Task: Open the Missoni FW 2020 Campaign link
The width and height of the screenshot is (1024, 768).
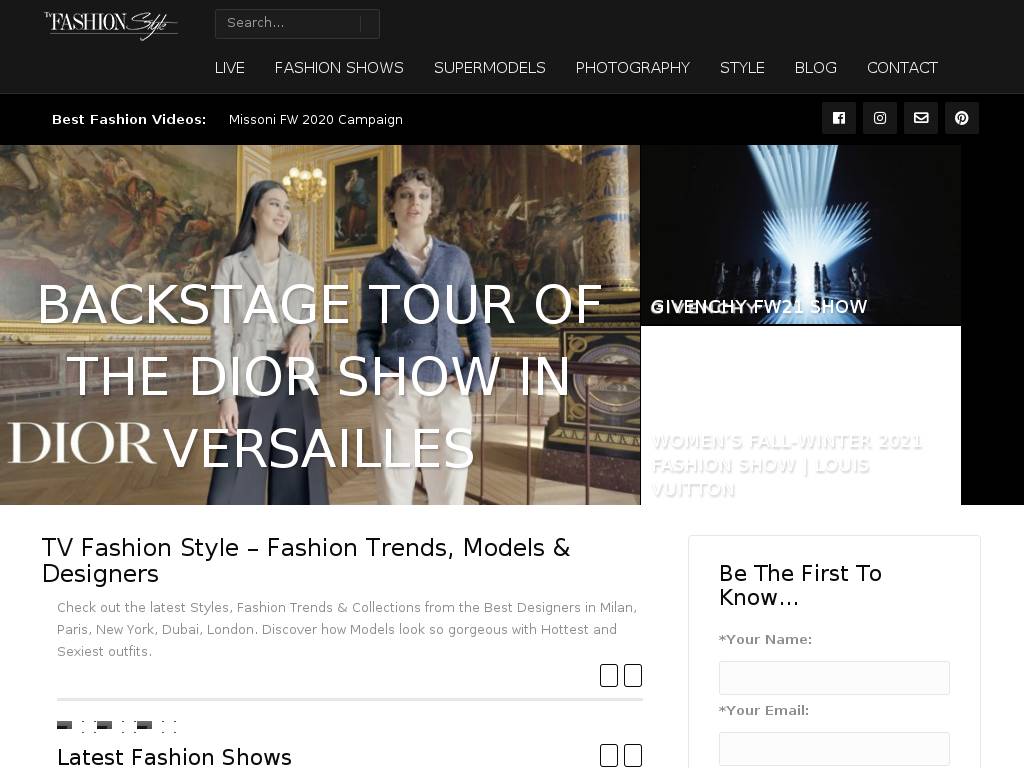Action: 315,120
